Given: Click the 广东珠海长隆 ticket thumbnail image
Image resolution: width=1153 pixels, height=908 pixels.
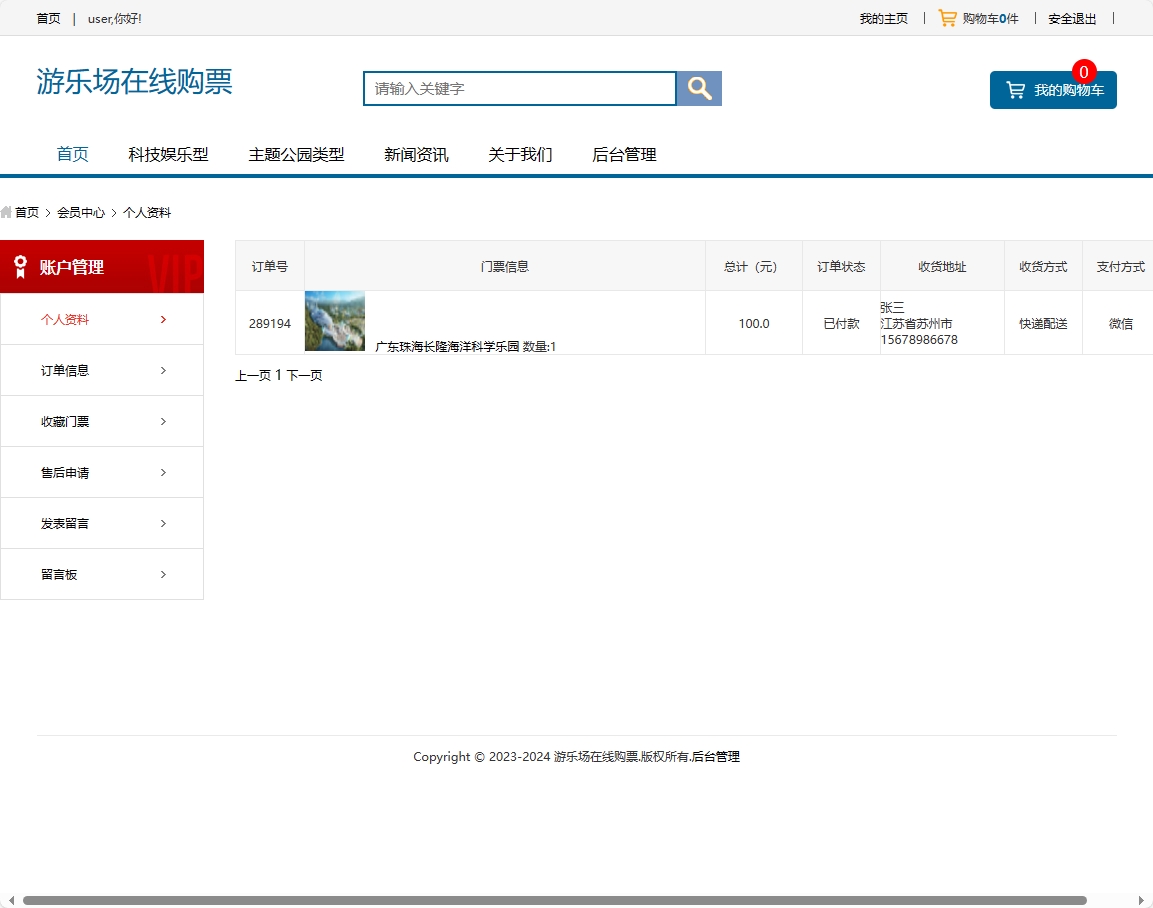Looking at the screenshot, I should coord(334,321).
